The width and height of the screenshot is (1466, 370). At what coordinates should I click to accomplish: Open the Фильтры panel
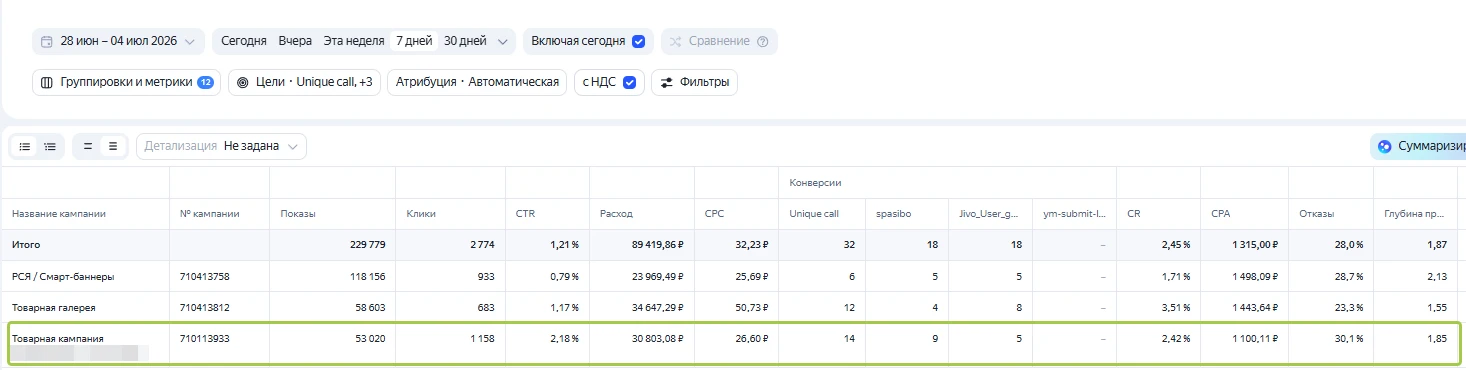(694, 82)
